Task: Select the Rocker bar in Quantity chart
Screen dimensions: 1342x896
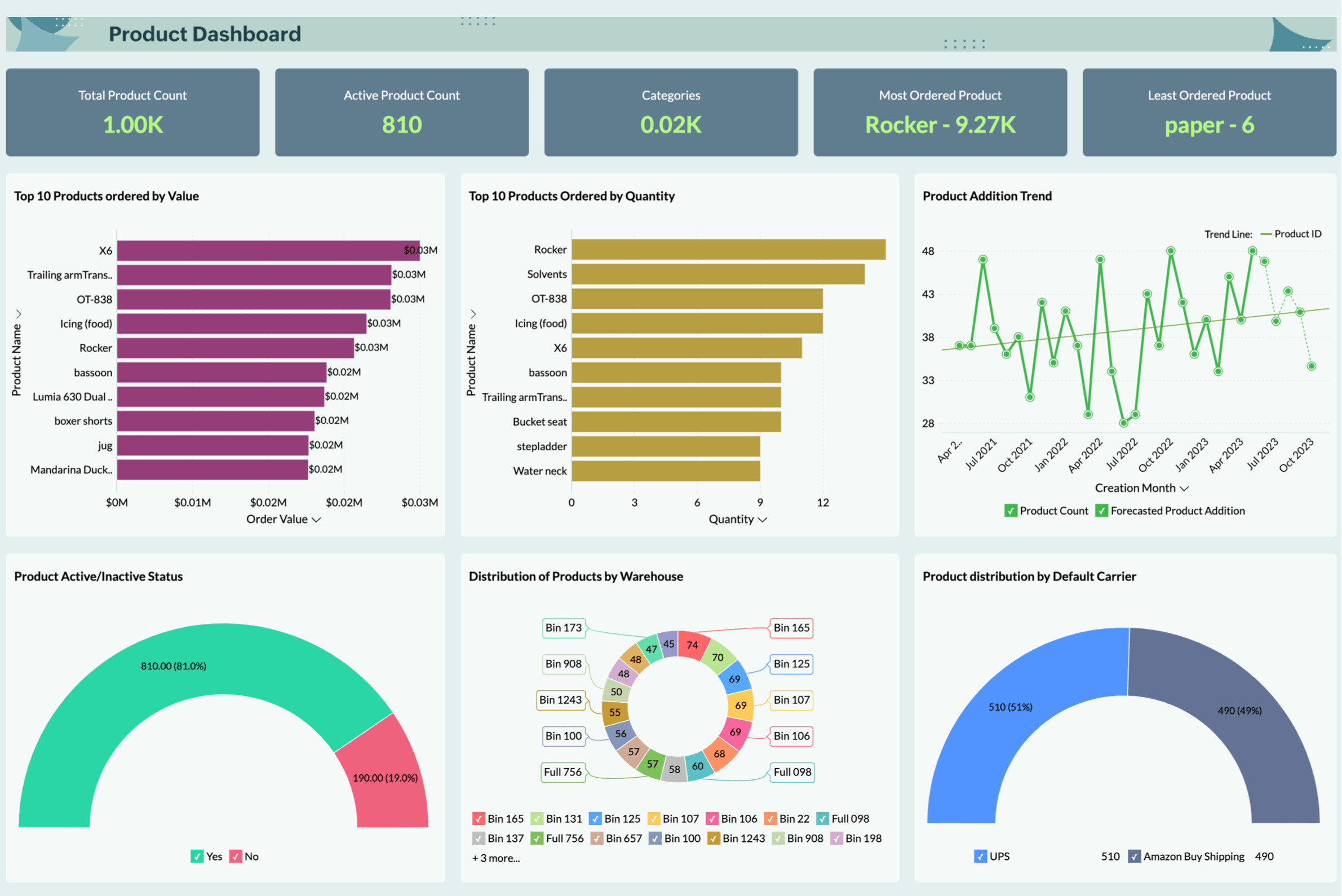Action: tap(729, 249)
